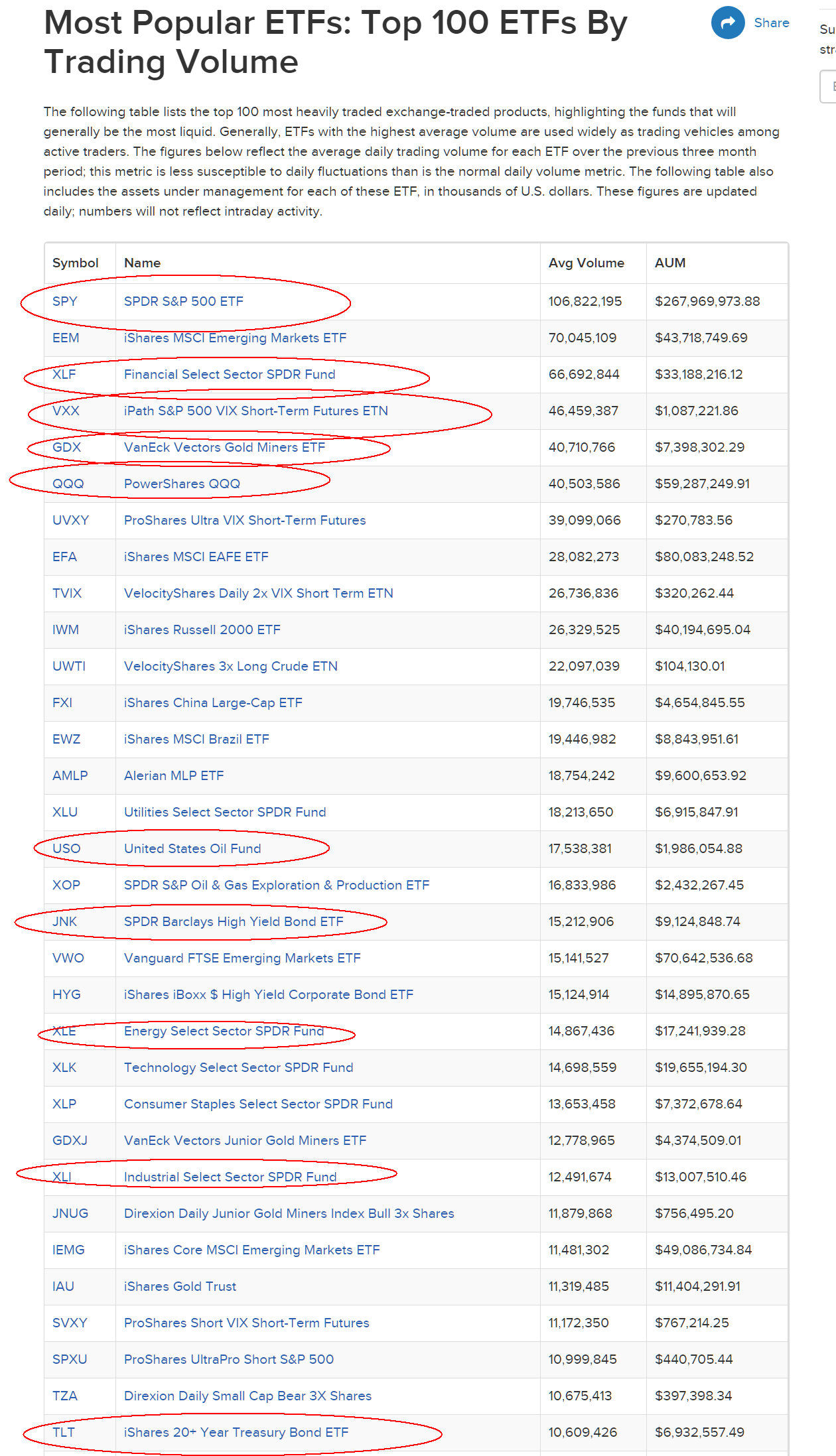
Task: Open the IAU symbol link
Action: click(x=63, y=1286)
